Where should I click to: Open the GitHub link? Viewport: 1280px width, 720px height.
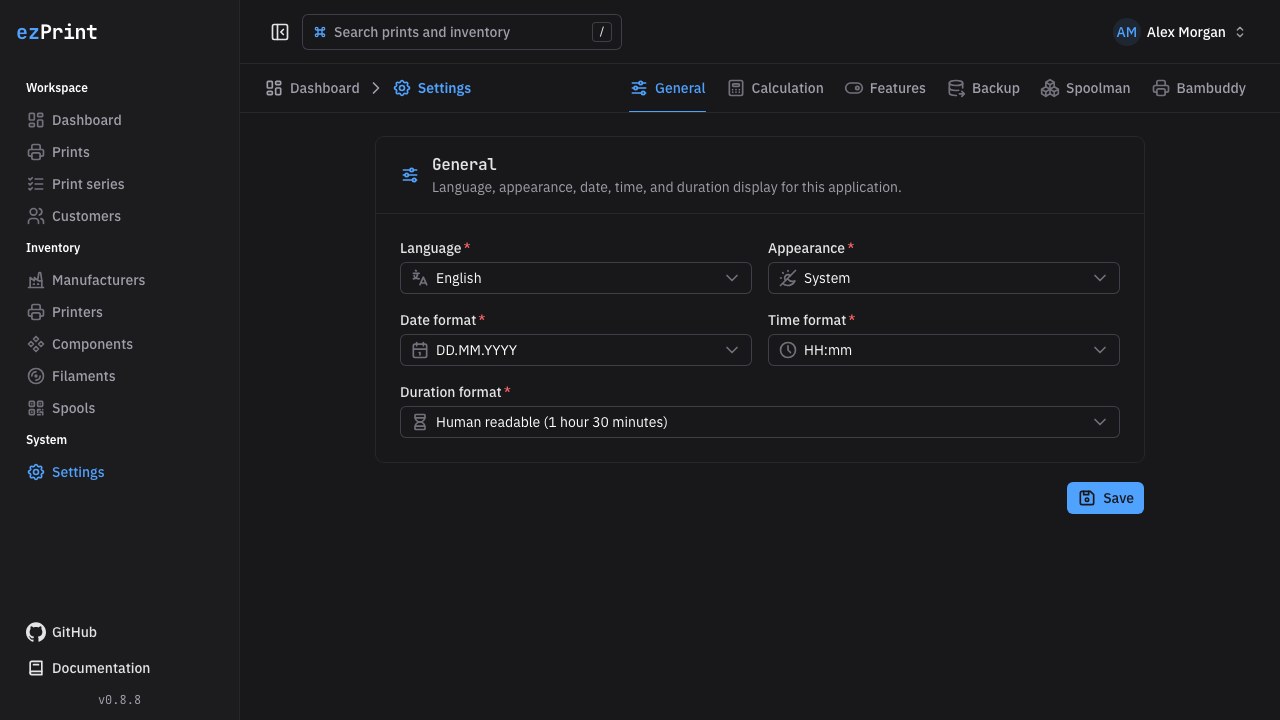[62, 632]
